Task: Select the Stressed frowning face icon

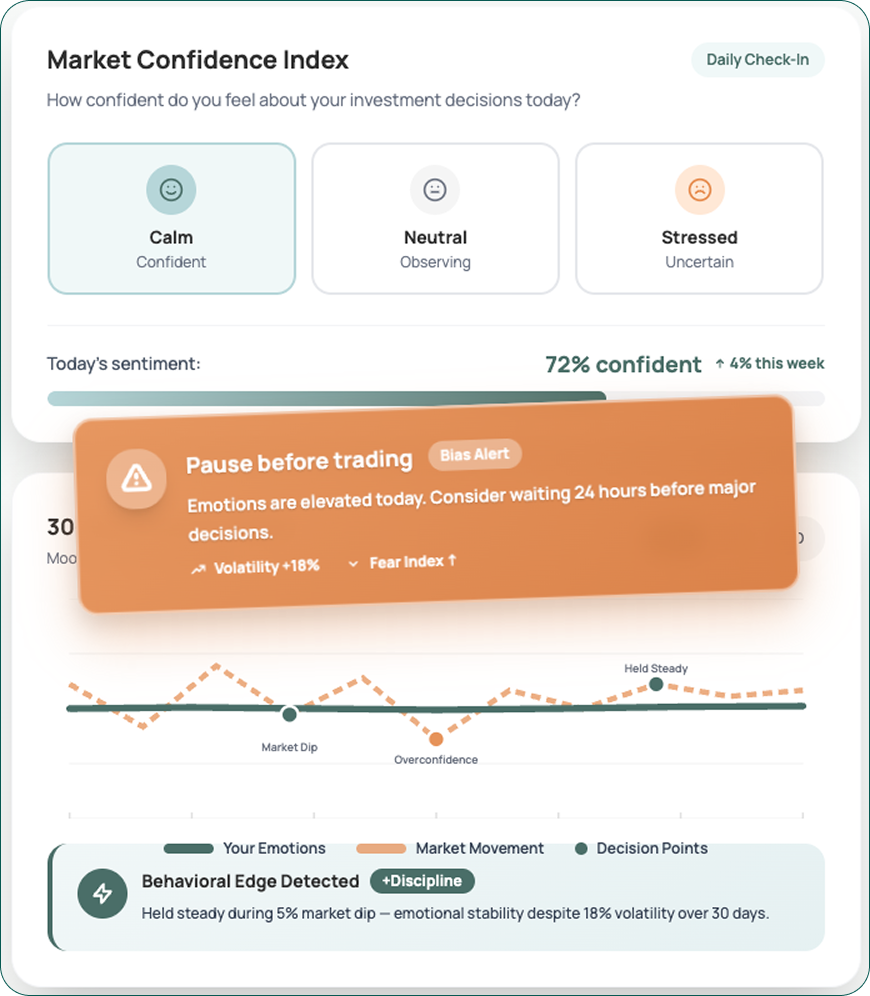Action: (x=699, y=189)
